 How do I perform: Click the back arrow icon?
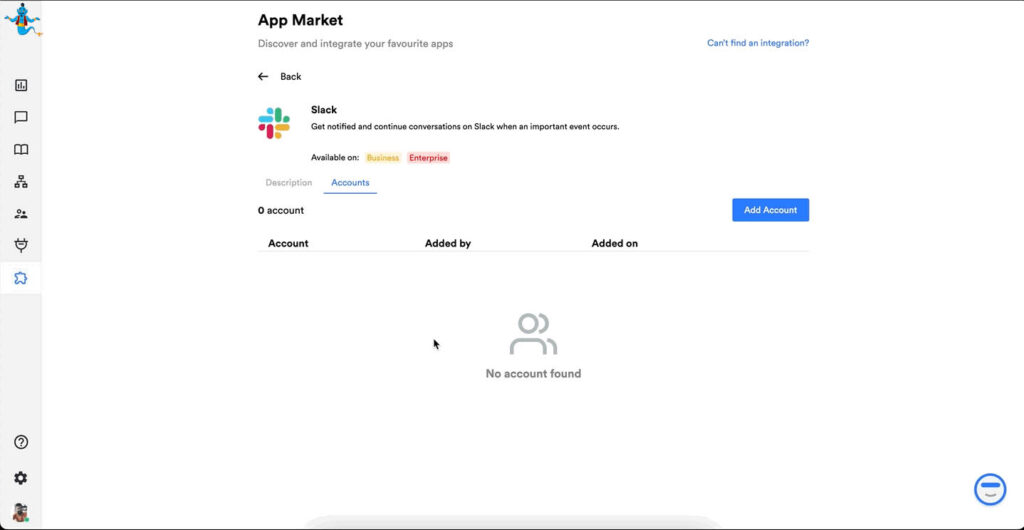click(263, 77)
